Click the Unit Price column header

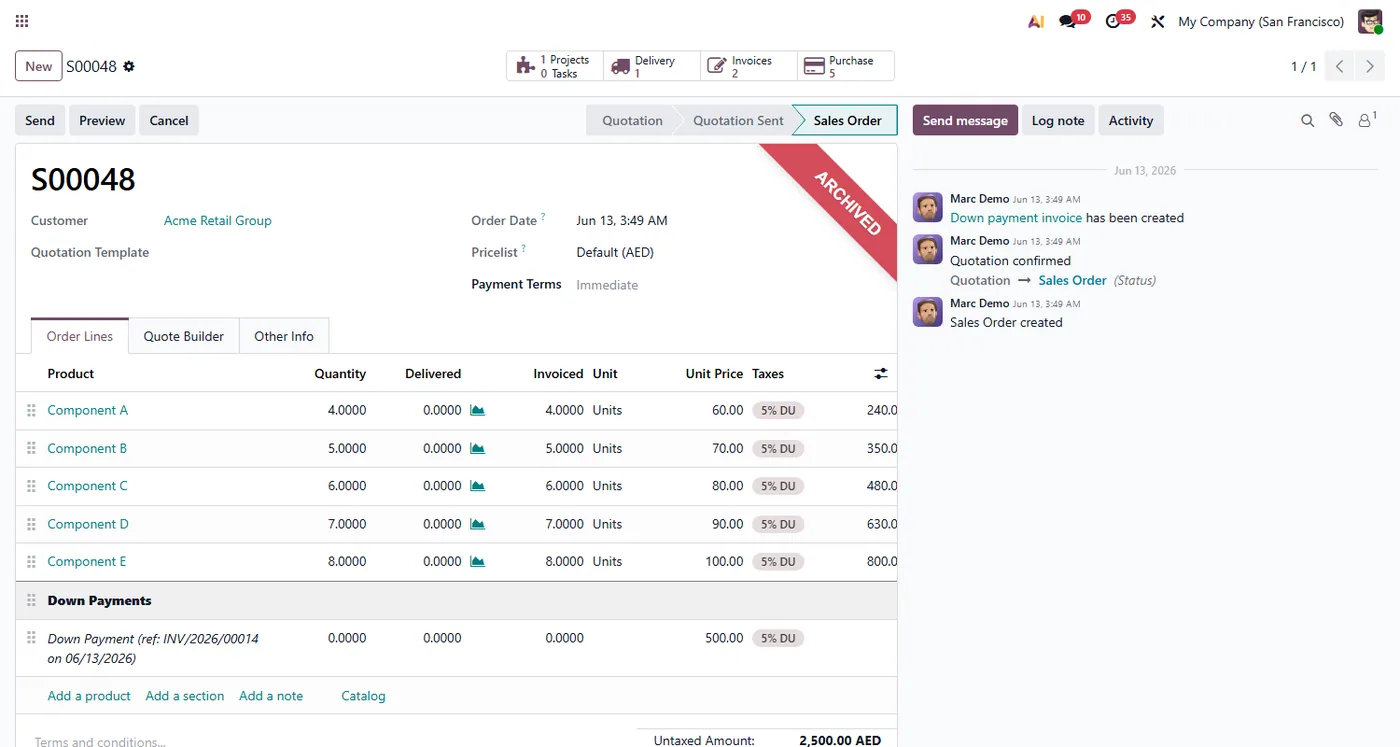pos(714,374)
